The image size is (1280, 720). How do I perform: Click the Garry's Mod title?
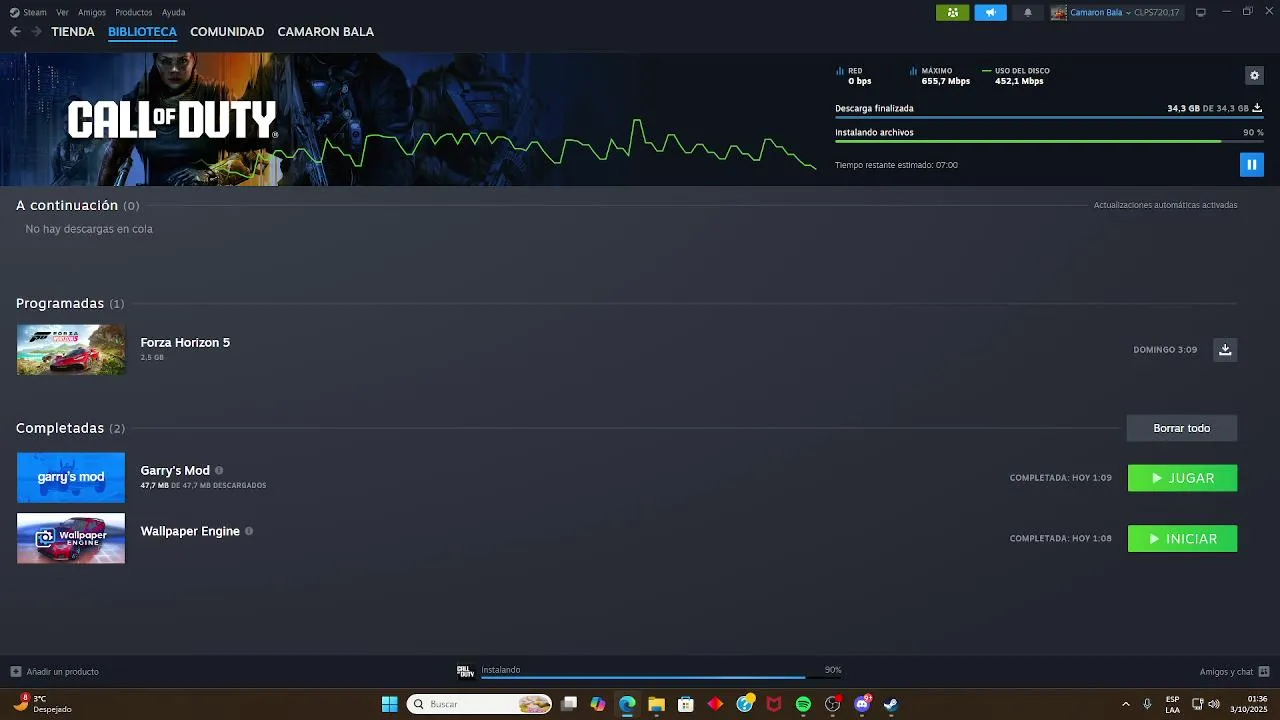[175, 470]
